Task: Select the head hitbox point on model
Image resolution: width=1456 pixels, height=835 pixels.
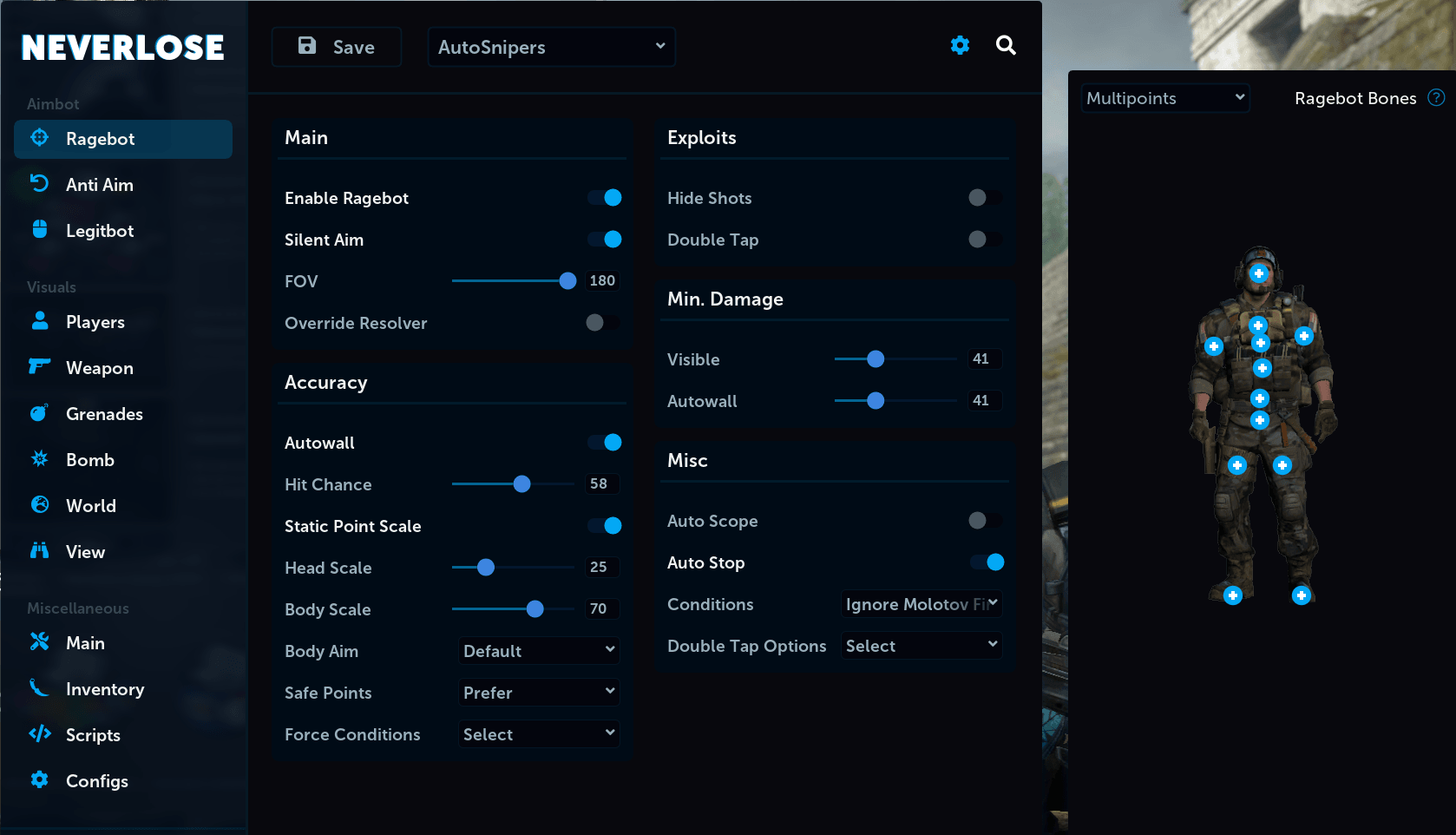Action: 1259,273
